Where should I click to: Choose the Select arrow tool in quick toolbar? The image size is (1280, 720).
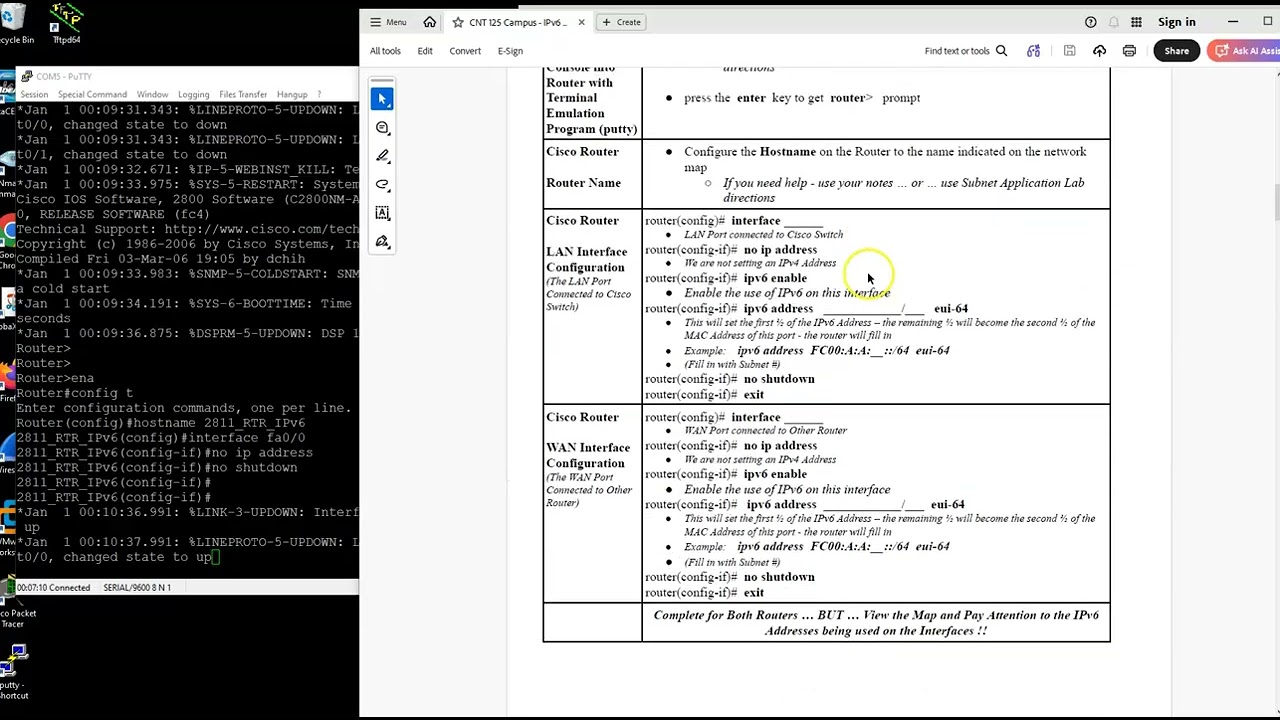382,99
